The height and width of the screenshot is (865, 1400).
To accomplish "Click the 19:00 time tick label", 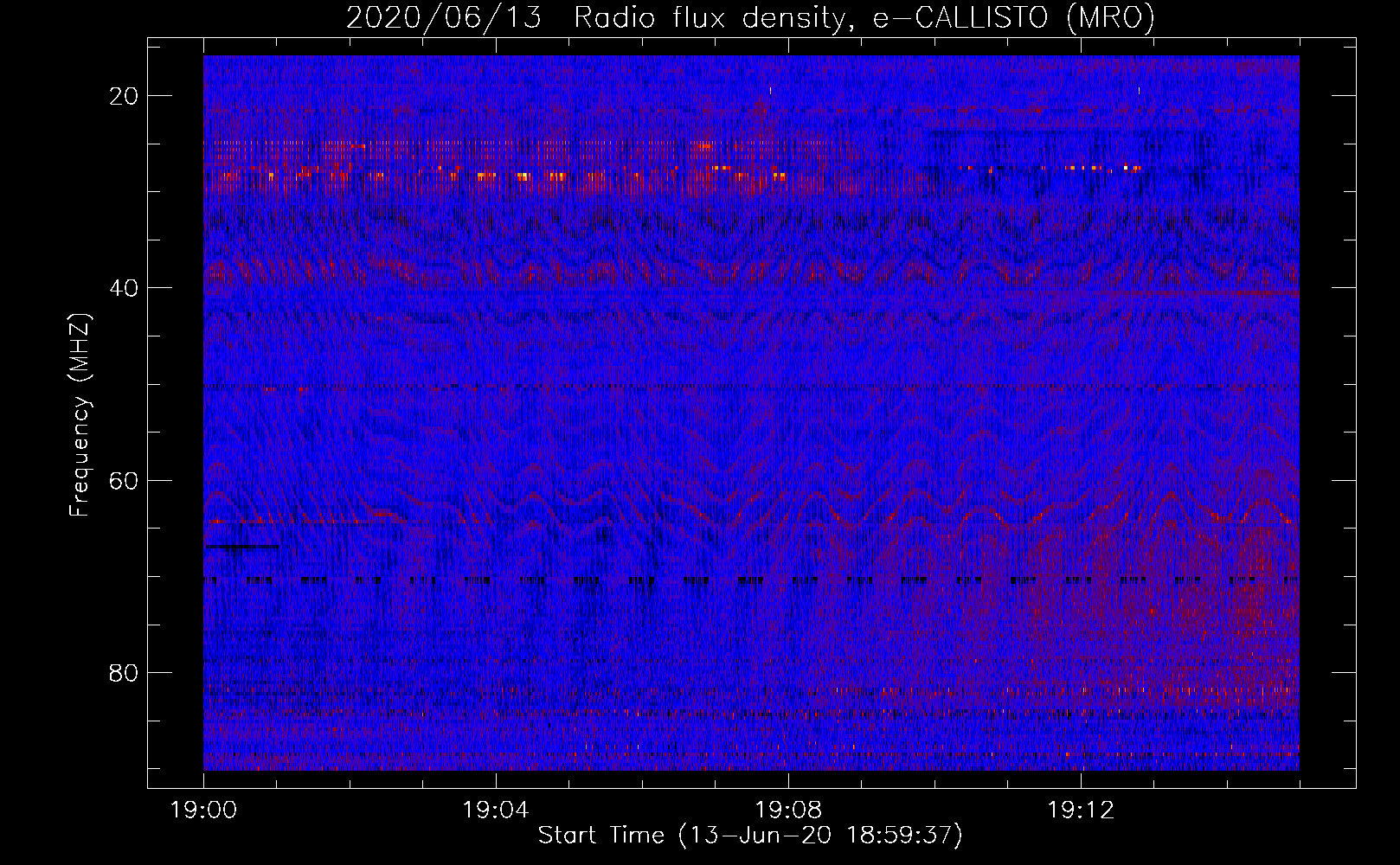I will coord(203,811).
